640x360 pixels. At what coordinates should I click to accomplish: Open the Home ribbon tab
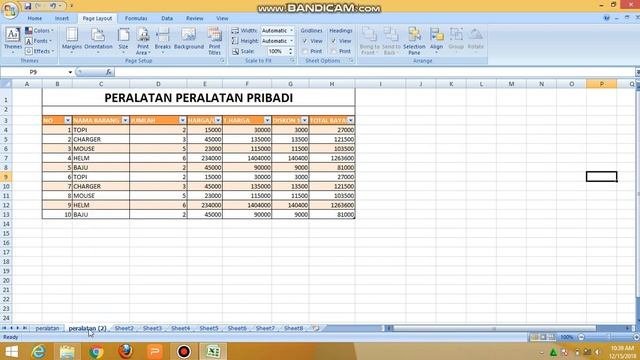click(35, 18)
